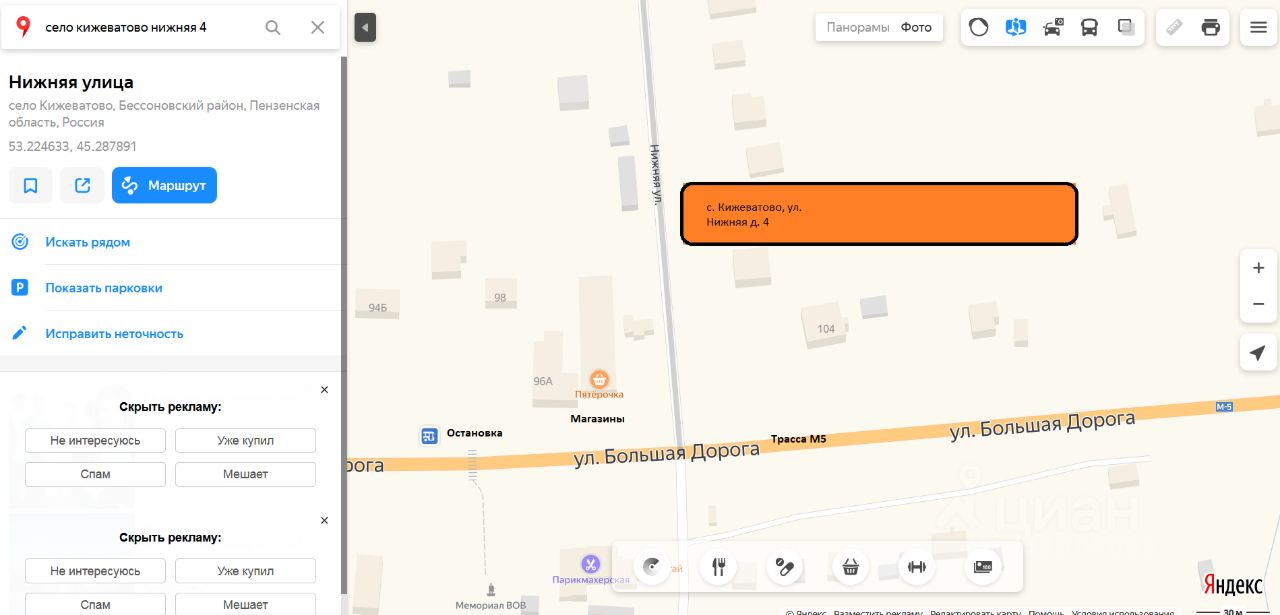Search ATMs with banknote icon
This screenshot has width=1280, height=615.
[x=982, y=567]
